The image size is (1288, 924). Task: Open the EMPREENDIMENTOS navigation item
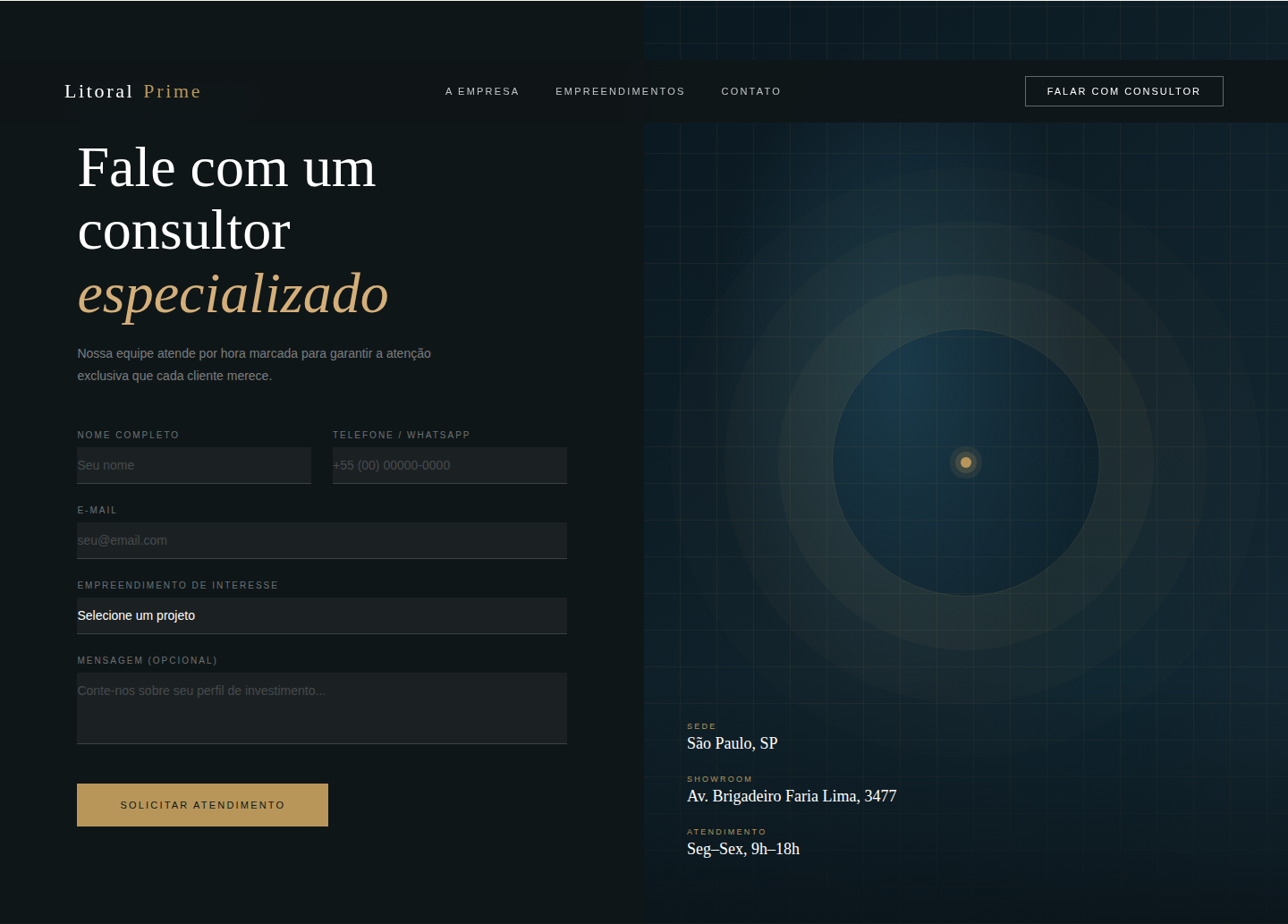tap(620, 91)
